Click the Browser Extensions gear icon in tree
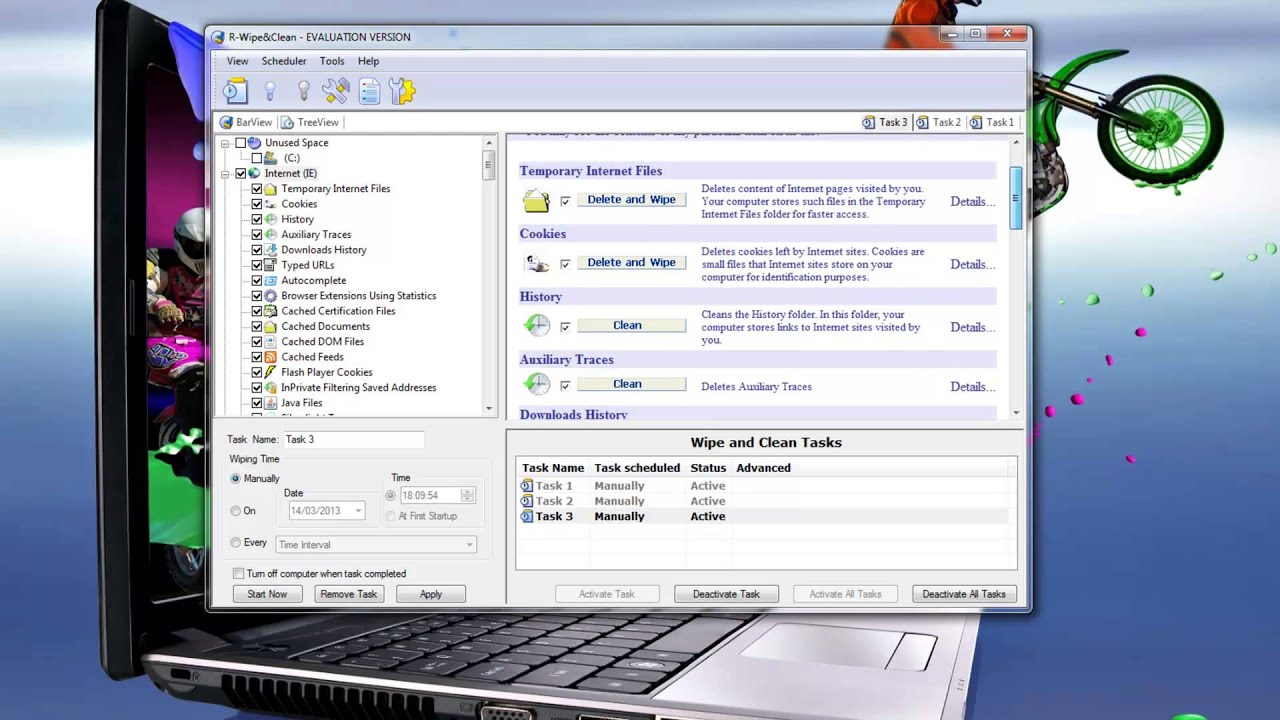 pos(271,296)
